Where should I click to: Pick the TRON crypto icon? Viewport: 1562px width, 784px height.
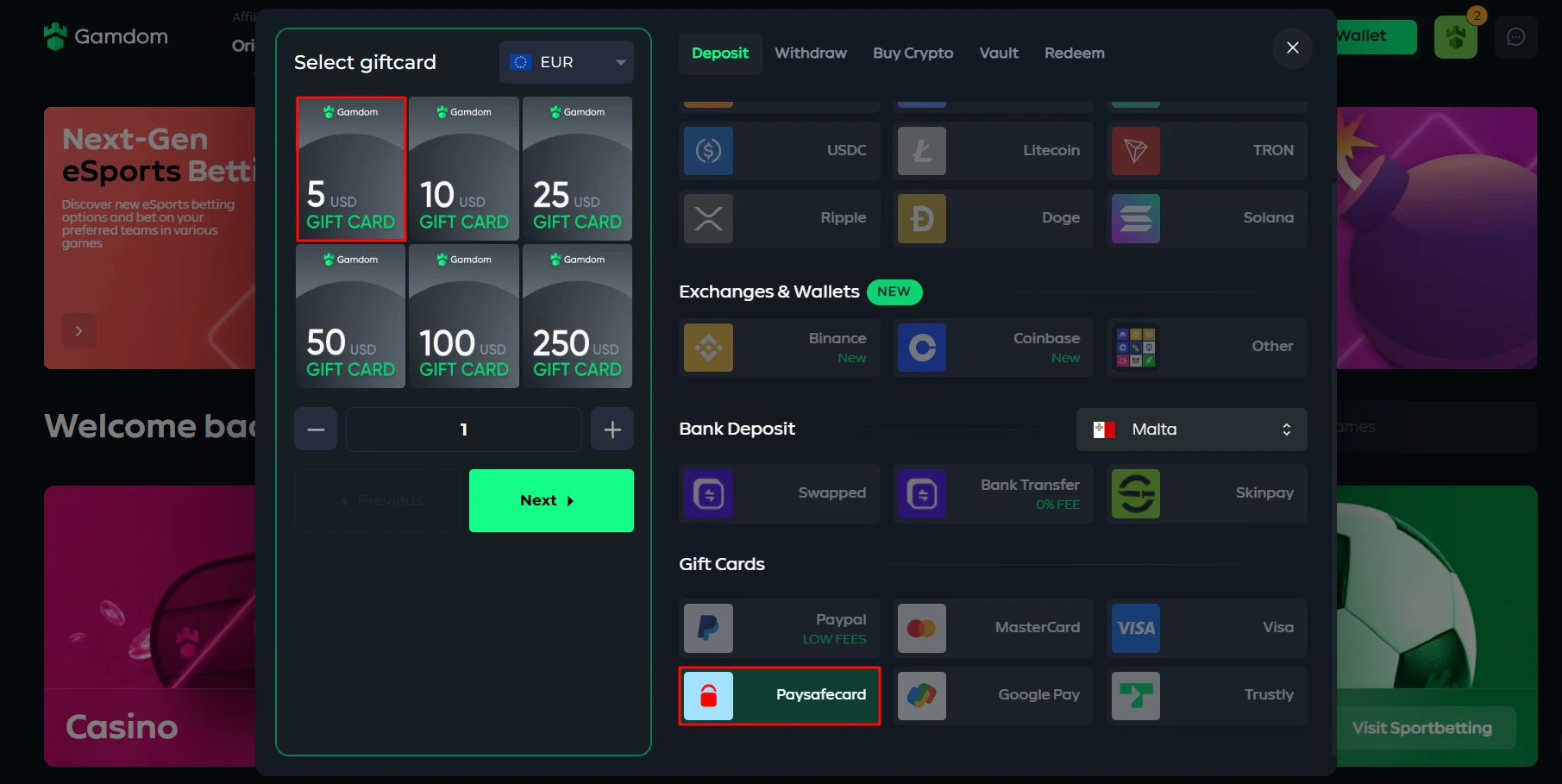pyautogui.click(x=1136, y=151)
